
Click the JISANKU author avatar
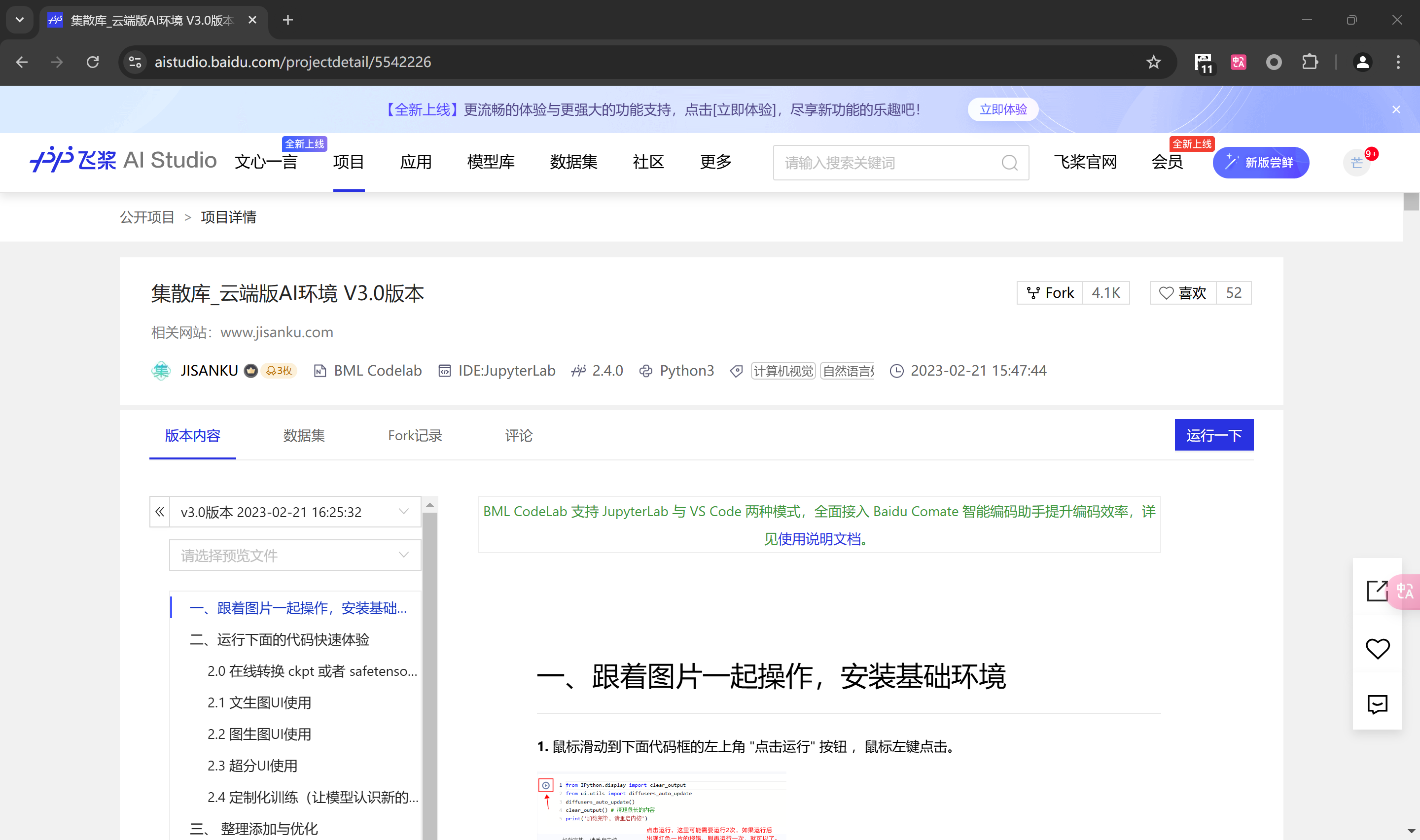[x=161, y=371]
